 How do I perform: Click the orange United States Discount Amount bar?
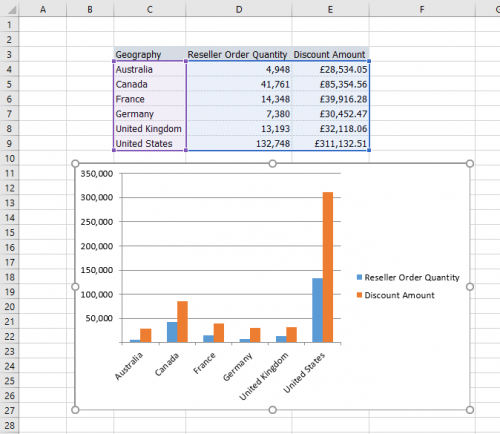[328, 267]
